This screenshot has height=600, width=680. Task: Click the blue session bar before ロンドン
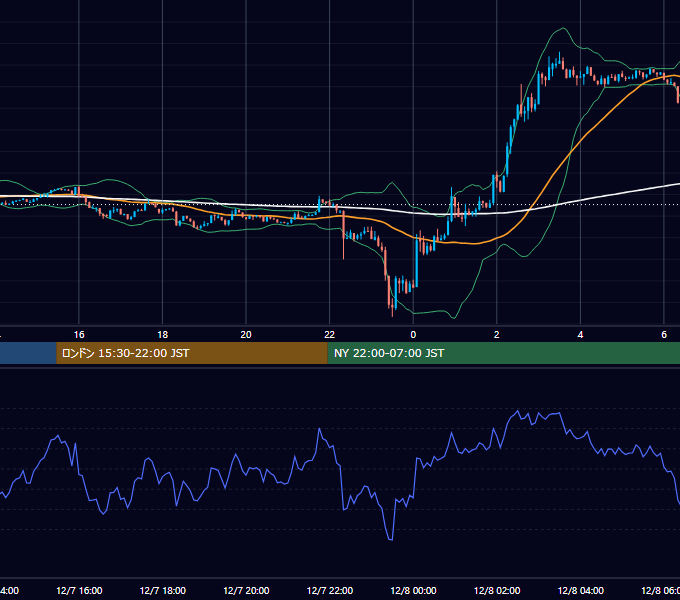point(28,353)
